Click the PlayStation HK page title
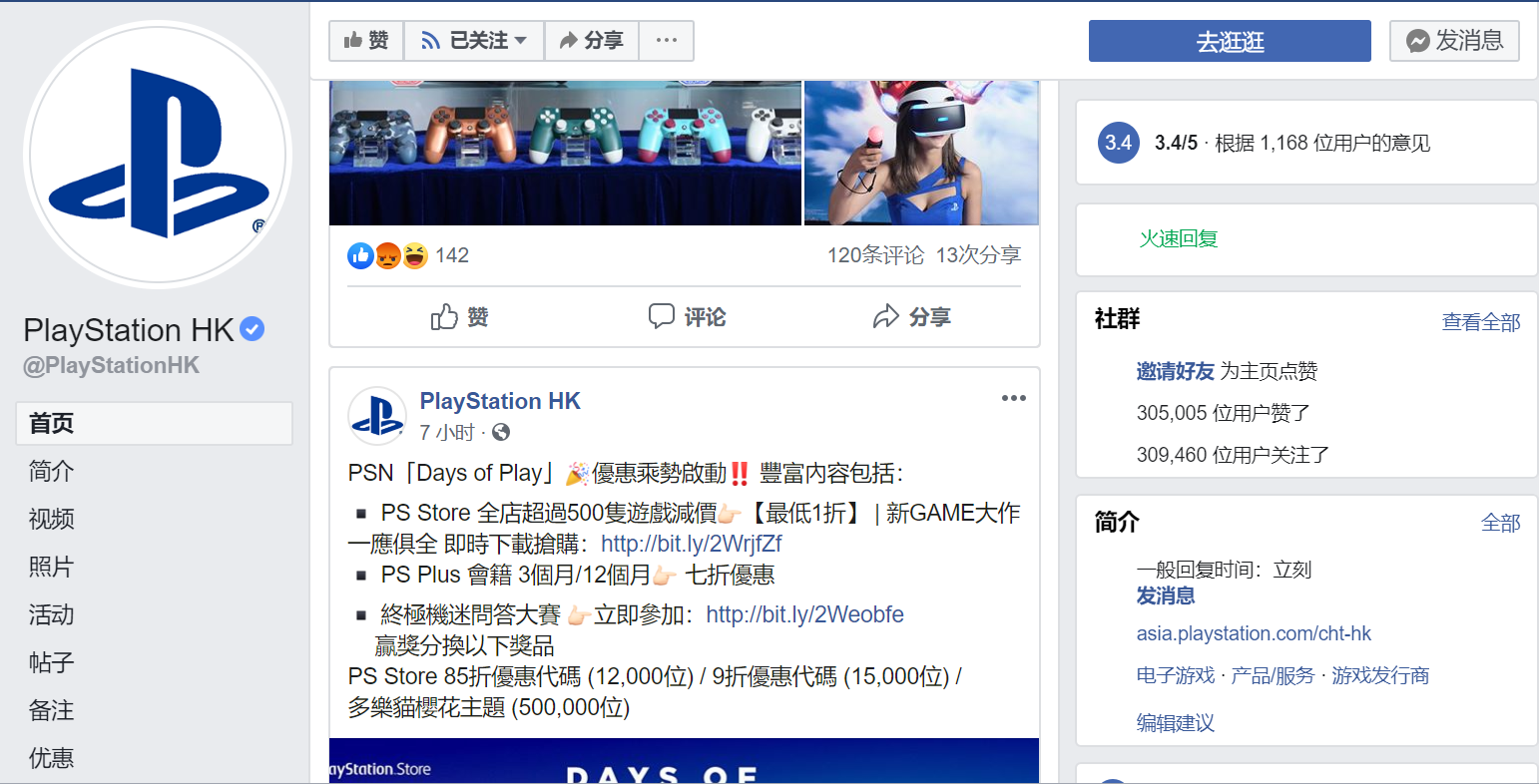Image resolution: width=1539 pixels, height=784 pixels. coord(128,329)
